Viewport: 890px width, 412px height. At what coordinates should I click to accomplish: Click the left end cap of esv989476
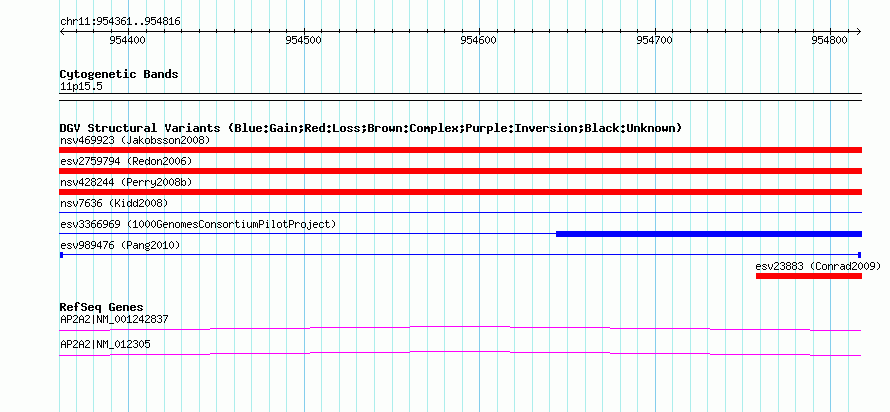[x=61, y=255]
